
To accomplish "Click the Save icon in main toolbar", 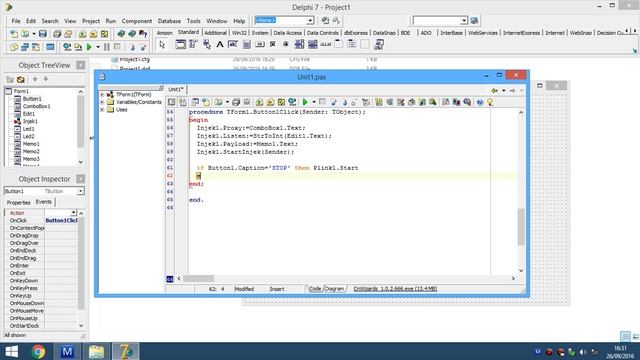I will coord(42,34).
